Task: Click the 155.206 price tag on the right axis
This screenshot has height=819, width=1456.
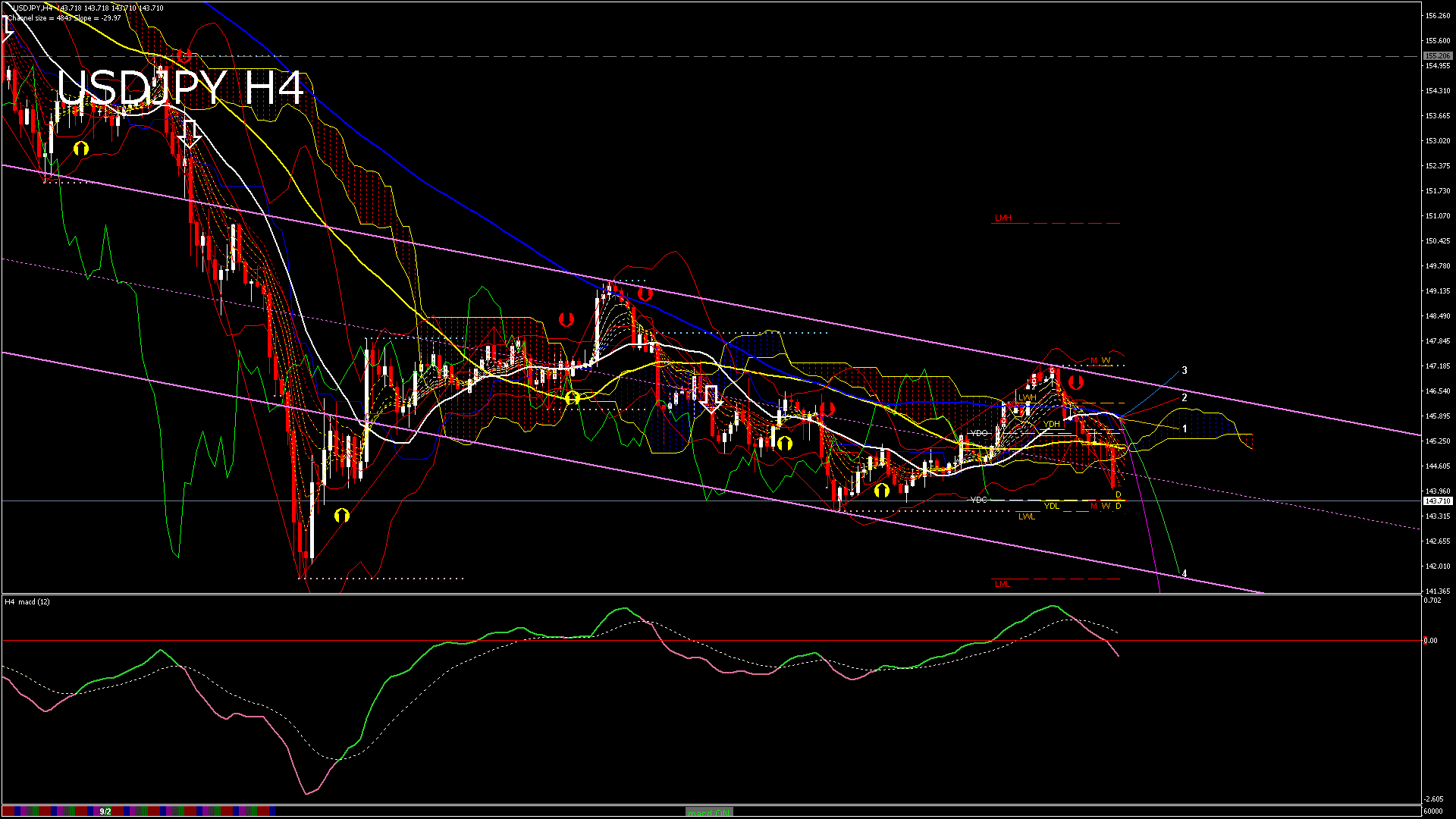Action: (1437, 56)
